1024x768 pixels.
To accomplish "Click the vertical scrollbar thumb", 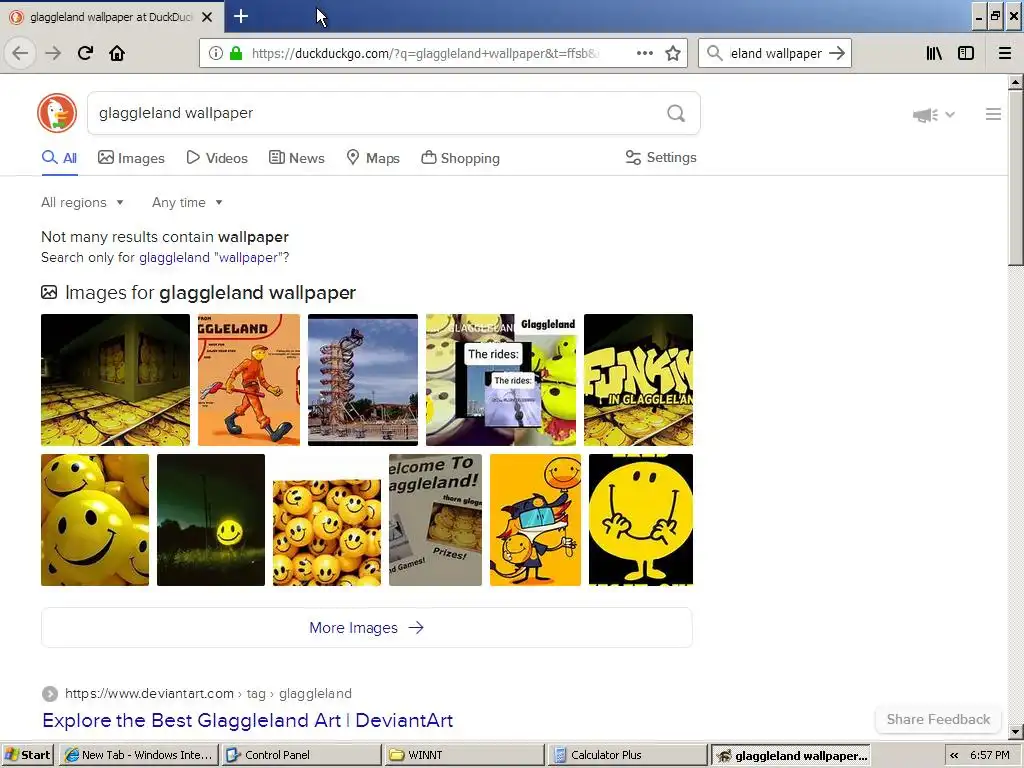I will click(1015, 178).
